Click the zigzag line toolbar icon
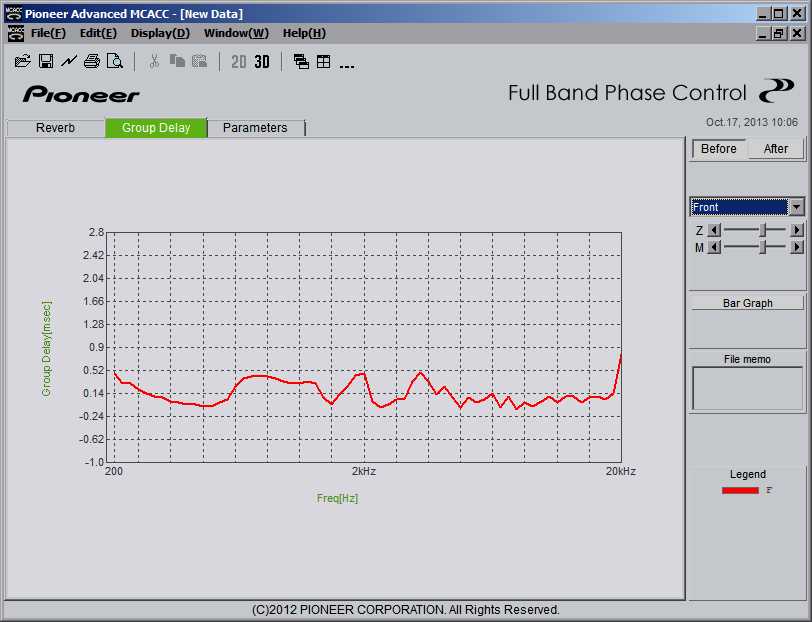The width and height of the screenshot is (812, 622). point(69,61)
